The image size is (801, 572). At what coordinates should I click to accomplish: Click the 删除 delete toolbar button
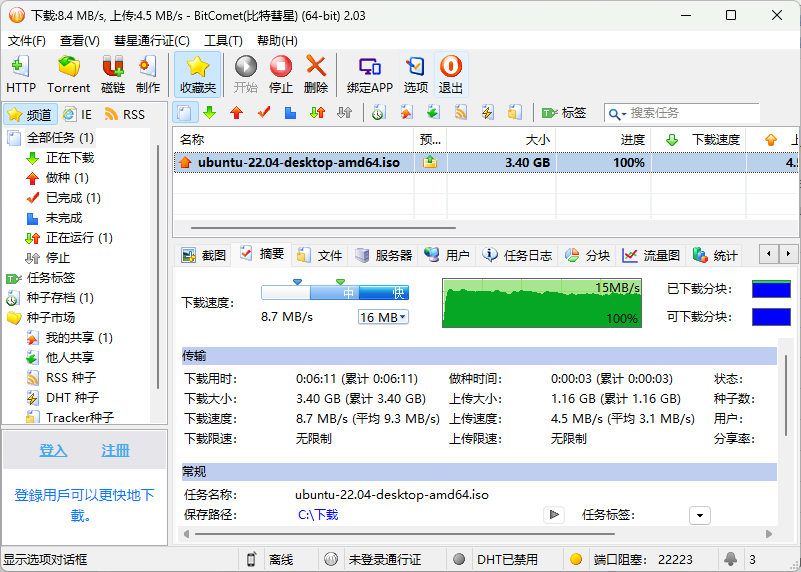point(316,75)
